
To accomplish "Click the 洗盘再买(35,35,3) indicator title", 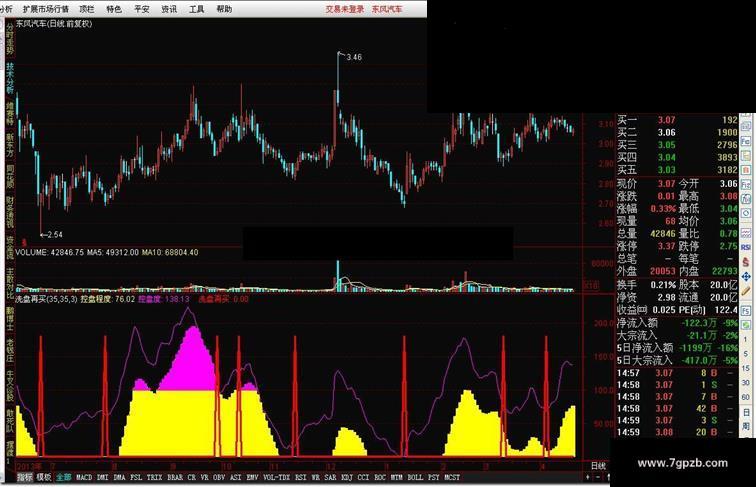I will coord(46,299).
